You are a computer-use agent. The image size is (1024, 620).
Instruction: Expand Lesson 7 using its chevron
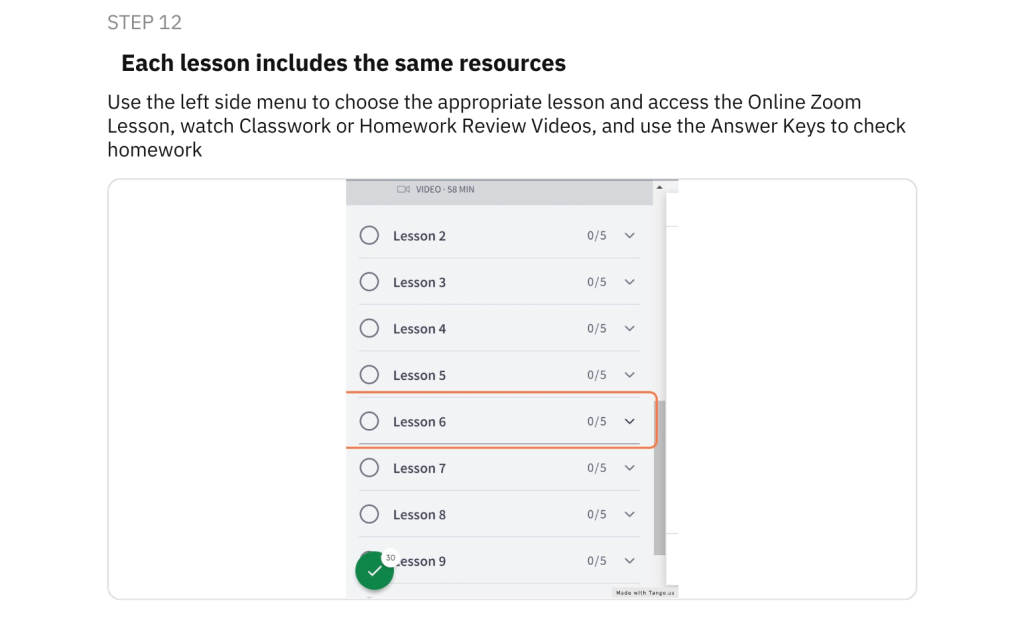630,468
